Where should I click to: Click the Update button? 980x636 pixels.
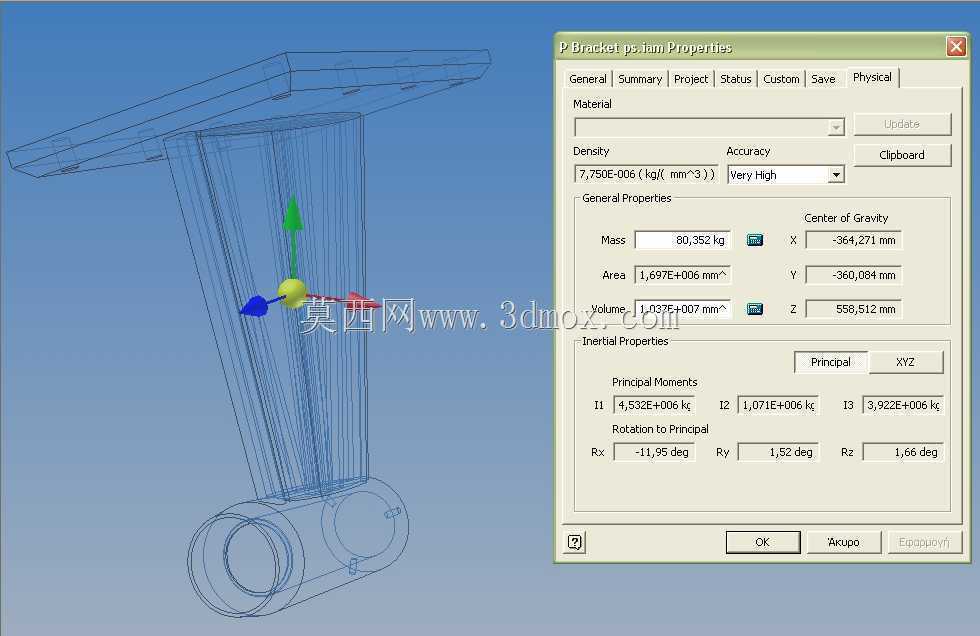902,124
